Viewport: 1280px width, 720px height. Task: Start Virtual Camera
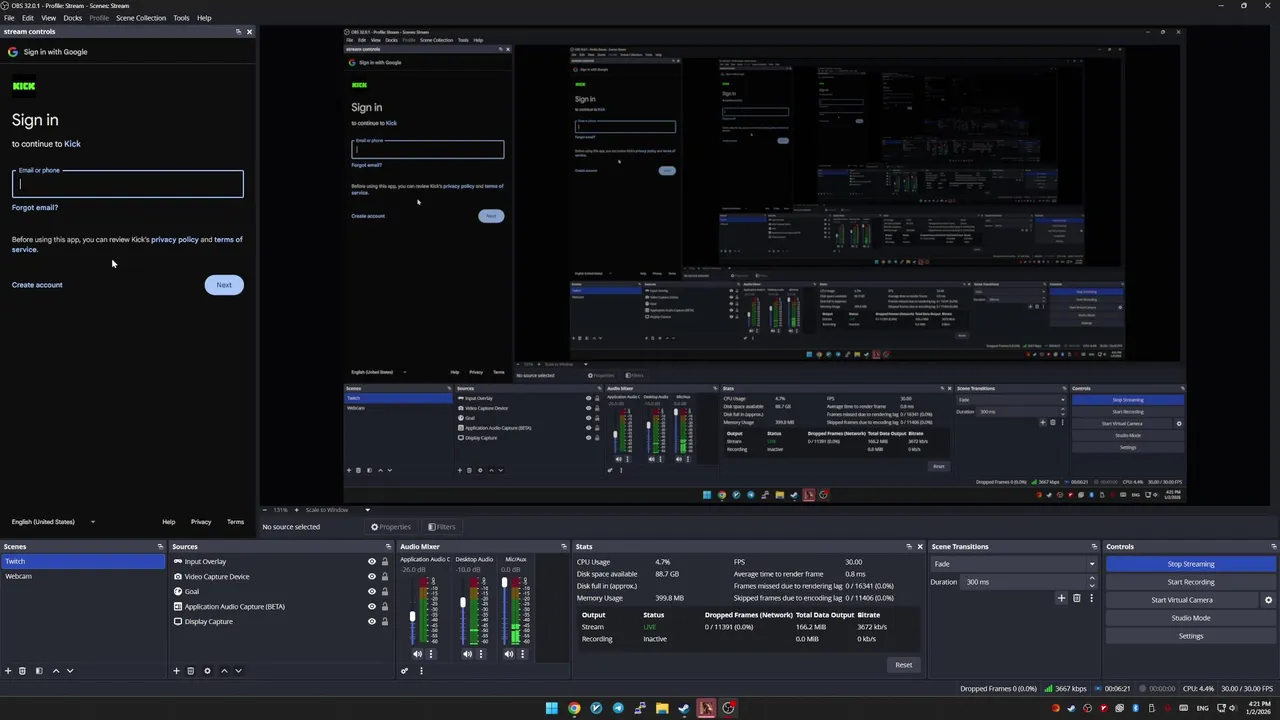point(1182,600)
